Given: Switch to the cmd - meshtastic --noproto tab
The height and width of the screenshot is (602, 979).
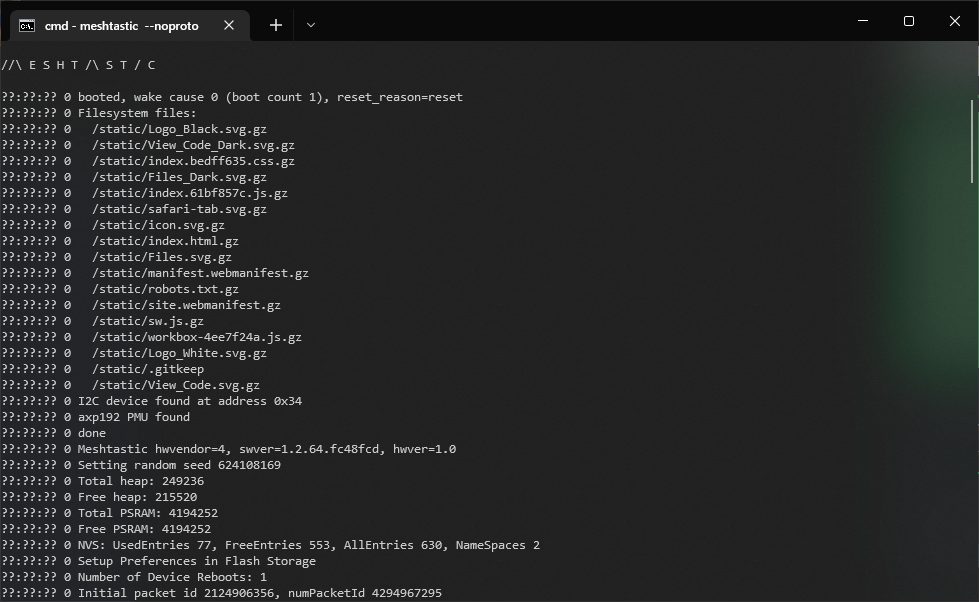Looking at the screenshot, I should click(x=120, y=25).
